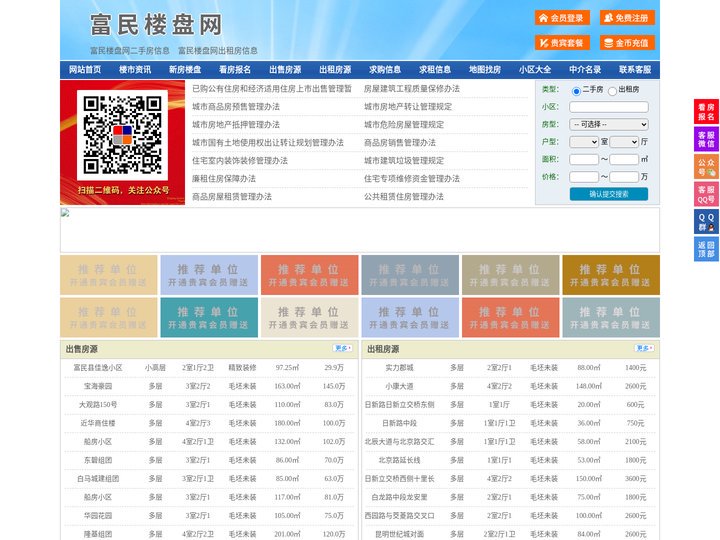Open 城市商品房预售管理办法 article link
This screenshot has height=540, width=720.
pos(236,107)
